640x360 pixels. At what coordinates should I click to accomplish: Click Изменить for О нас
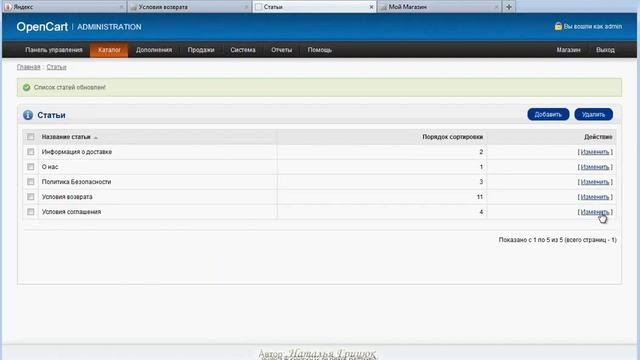(x=595, y=167)
